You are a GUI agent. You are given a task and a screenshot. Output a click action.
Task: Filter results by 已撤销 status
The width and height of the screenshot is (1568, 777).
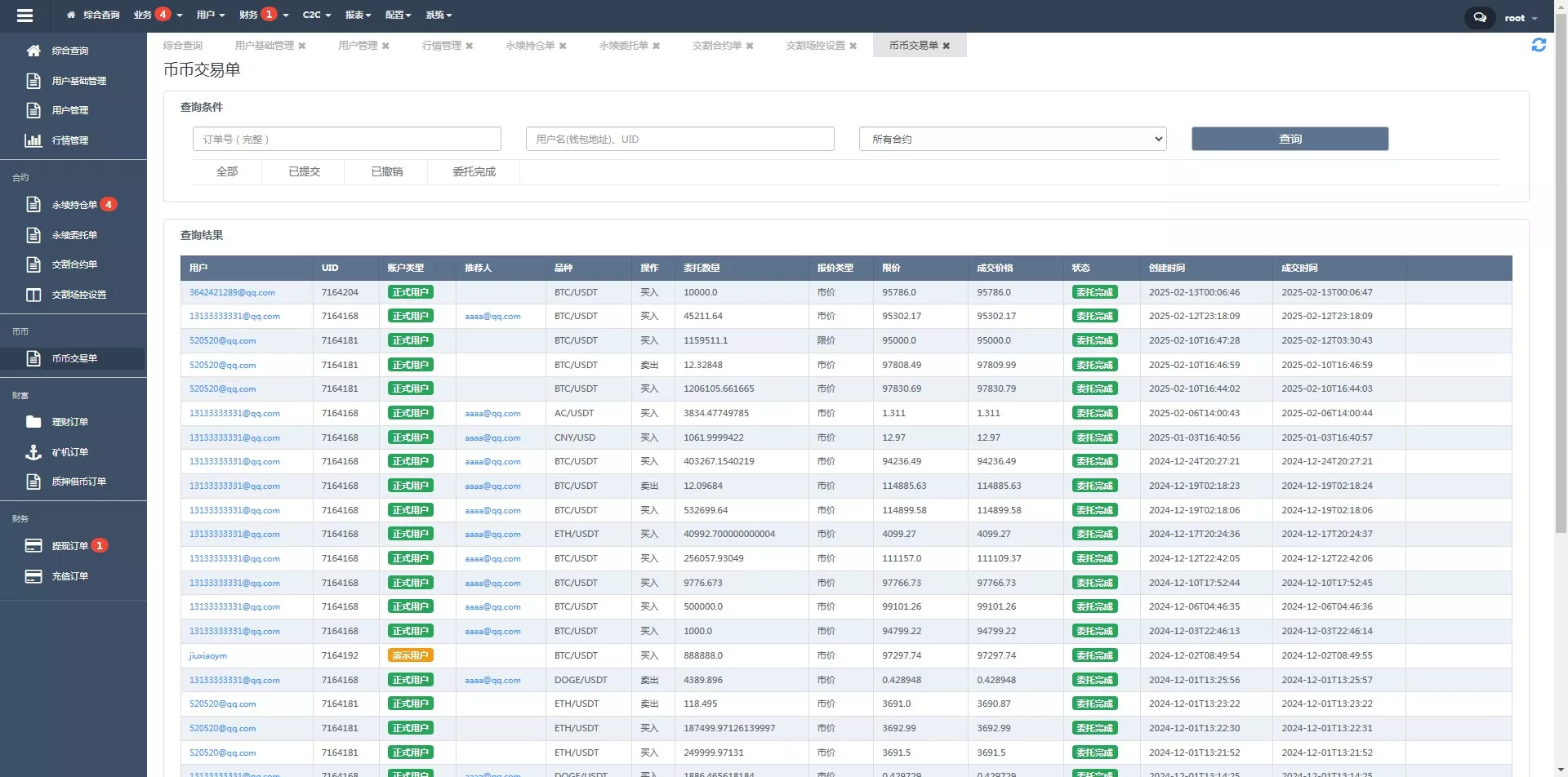[385, 171]
